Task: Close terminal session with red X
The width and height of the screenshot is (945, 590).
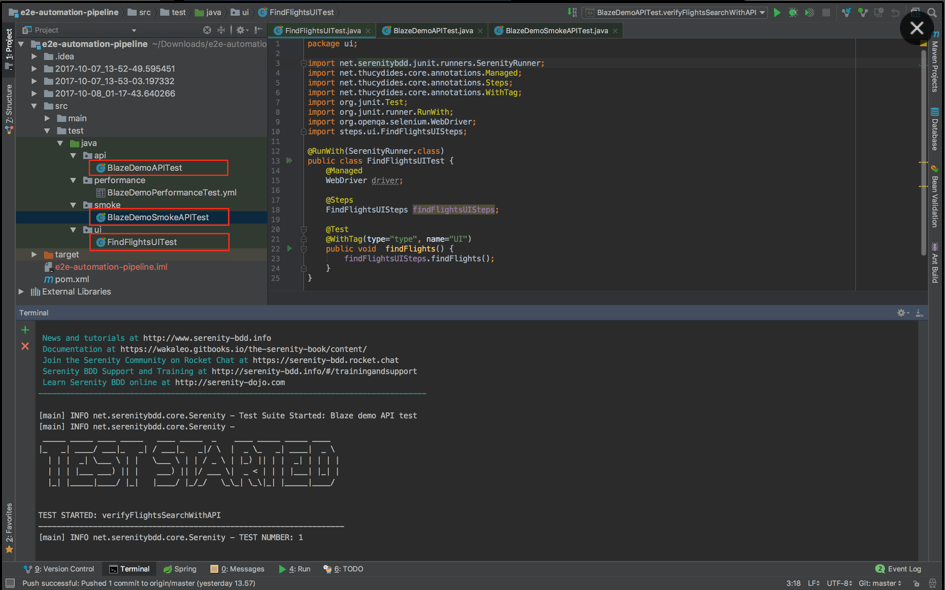Action: tap(25, 346)
